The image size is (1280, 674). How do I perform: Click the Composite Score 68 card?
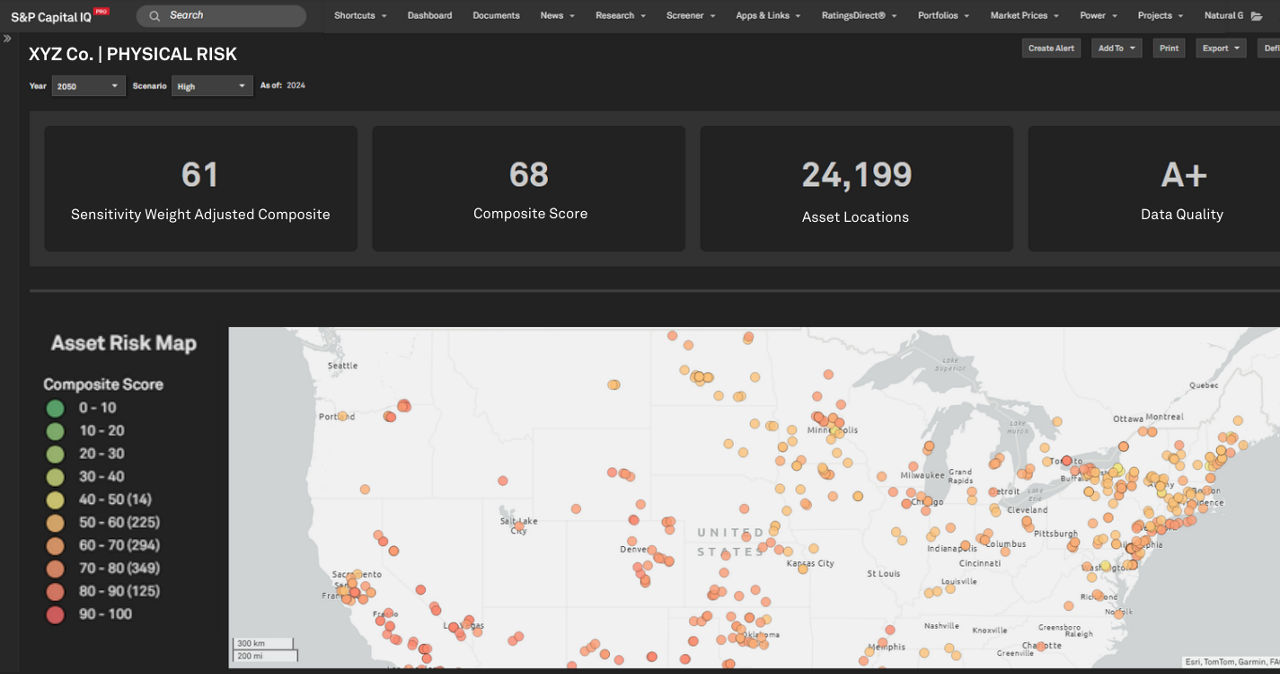[529, 188]
